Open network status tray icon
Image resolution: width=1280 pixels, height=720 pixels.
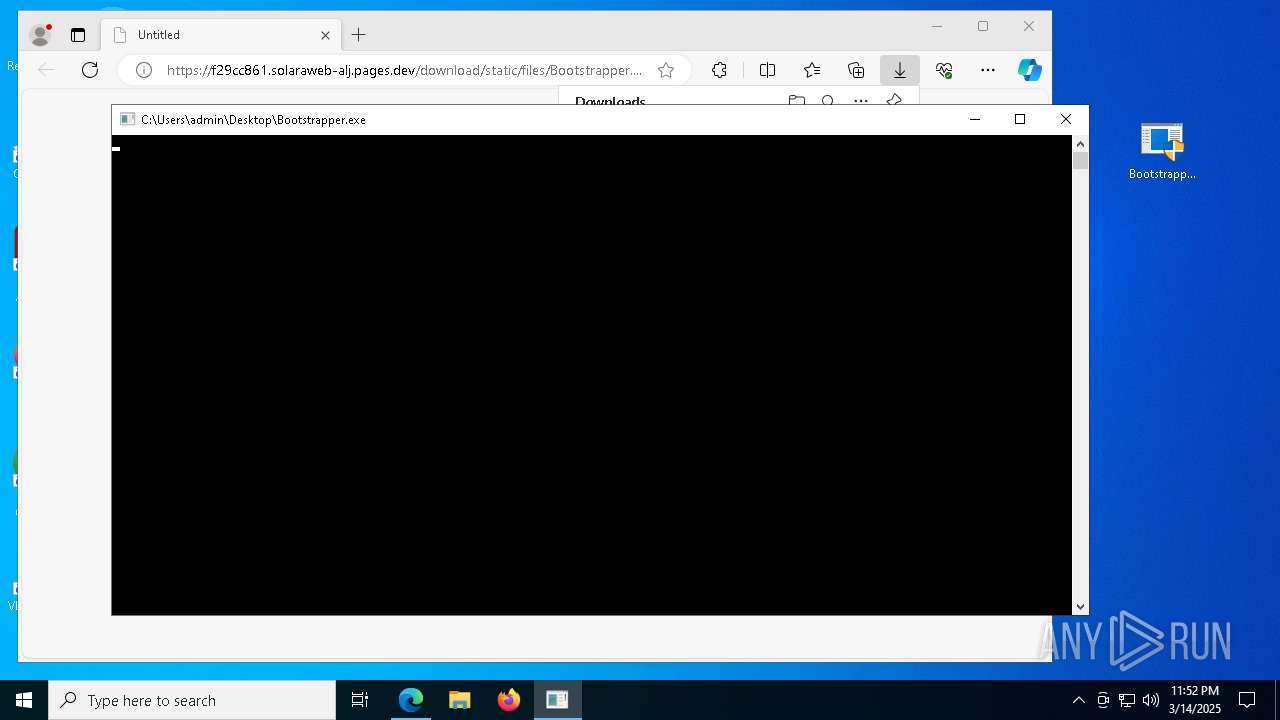click(1127, 700)
